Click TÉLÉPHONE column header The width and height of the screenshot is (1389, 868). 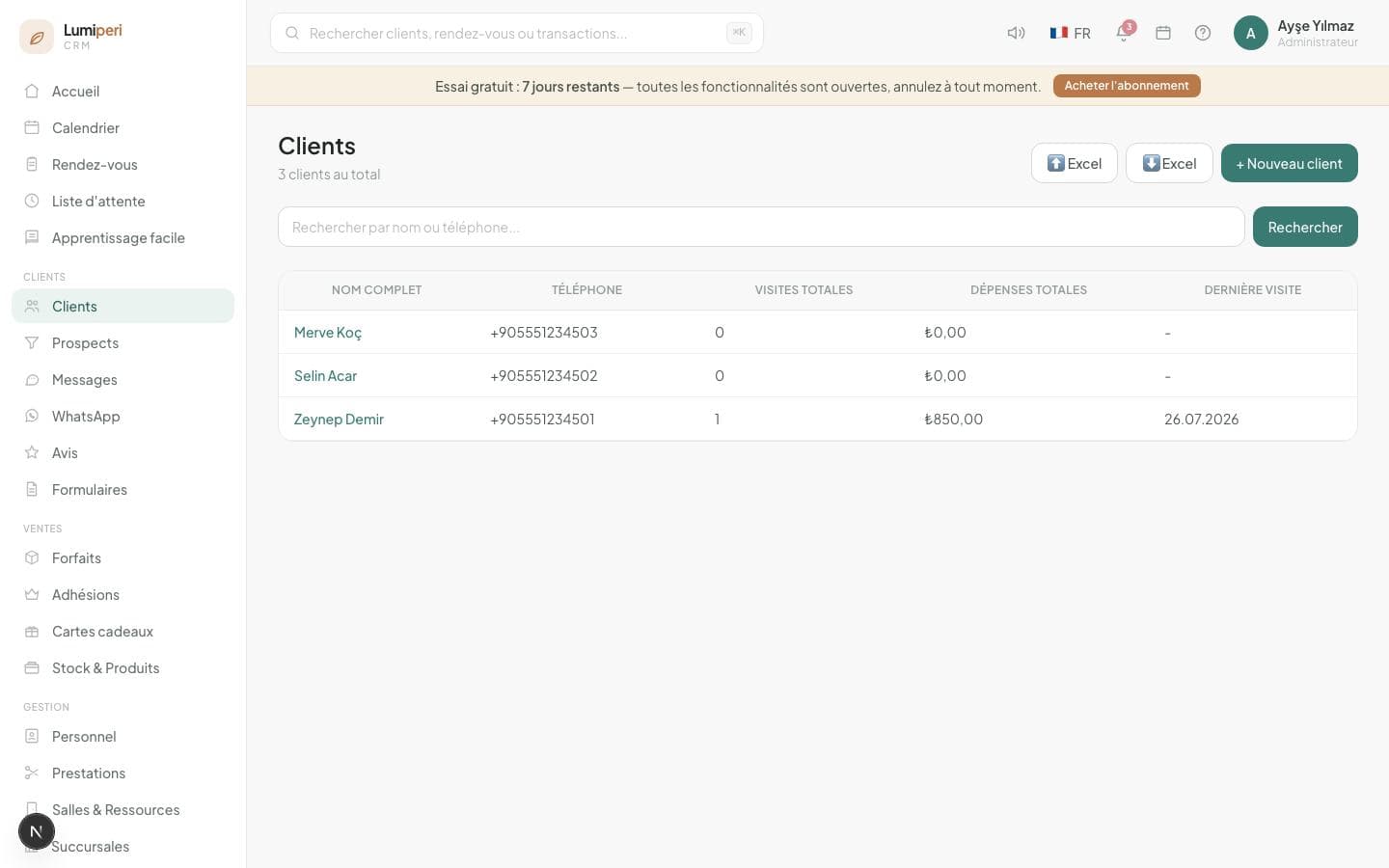586,289
